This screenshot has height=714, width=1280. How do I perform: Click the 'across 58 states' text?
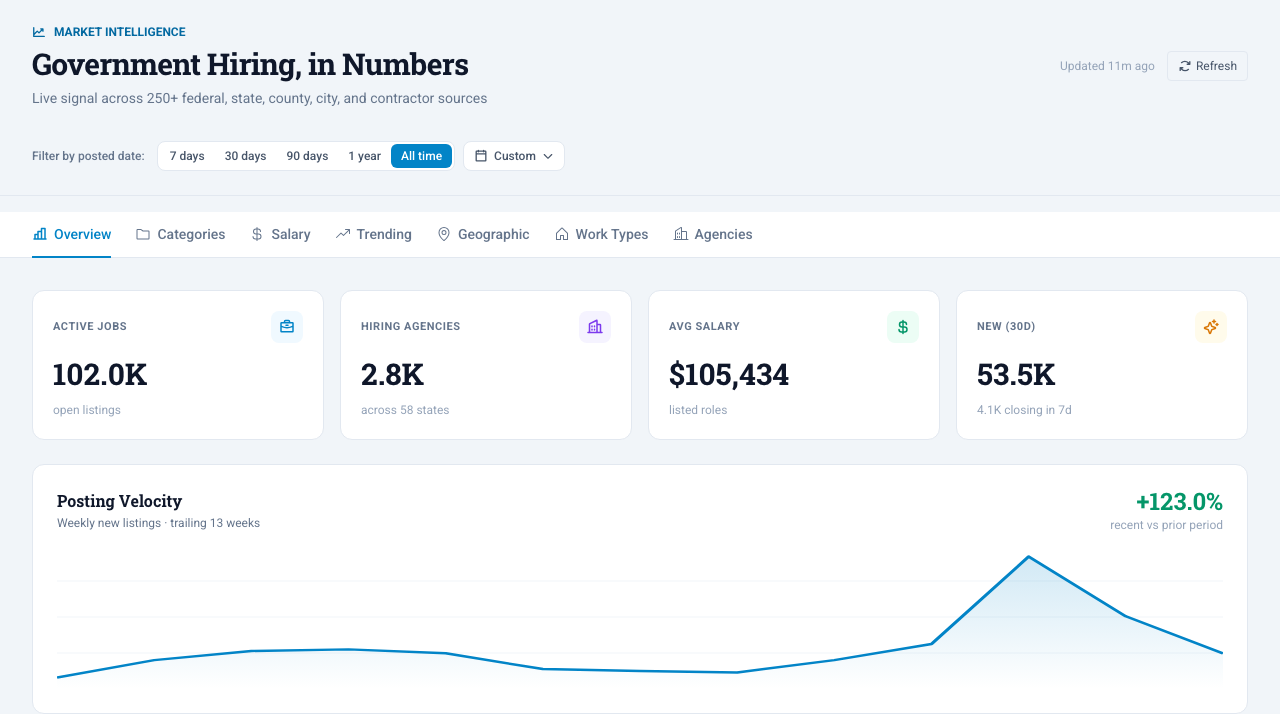click(405, 410)
